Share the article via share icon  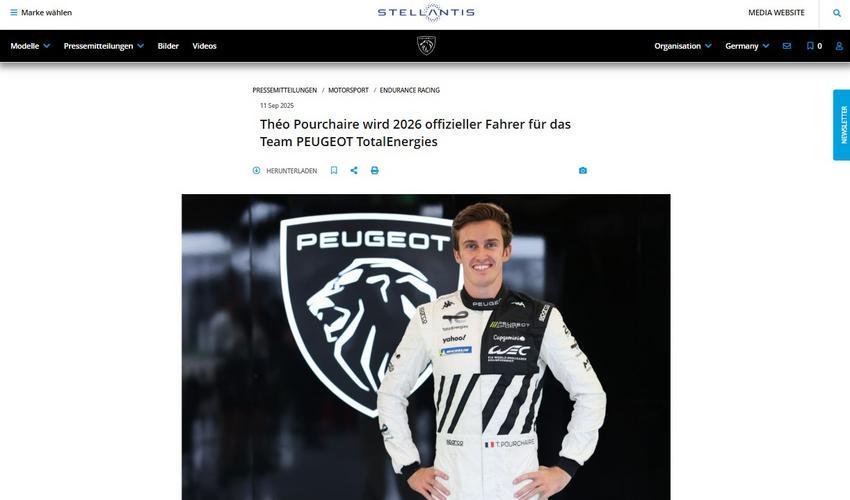coord(354,170)
